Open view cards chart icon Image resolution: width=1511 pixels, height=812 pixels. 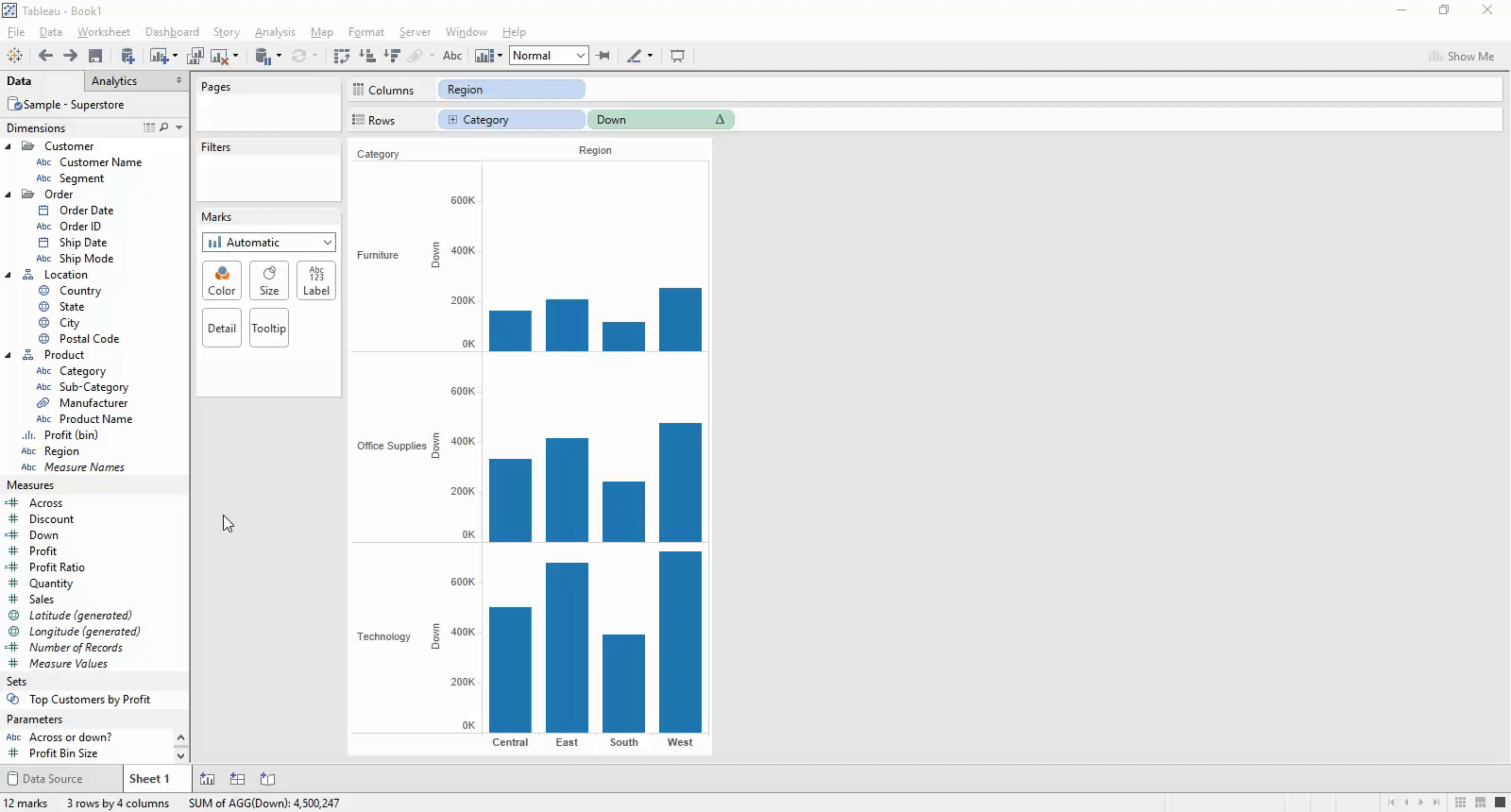(x=484, y=56)
